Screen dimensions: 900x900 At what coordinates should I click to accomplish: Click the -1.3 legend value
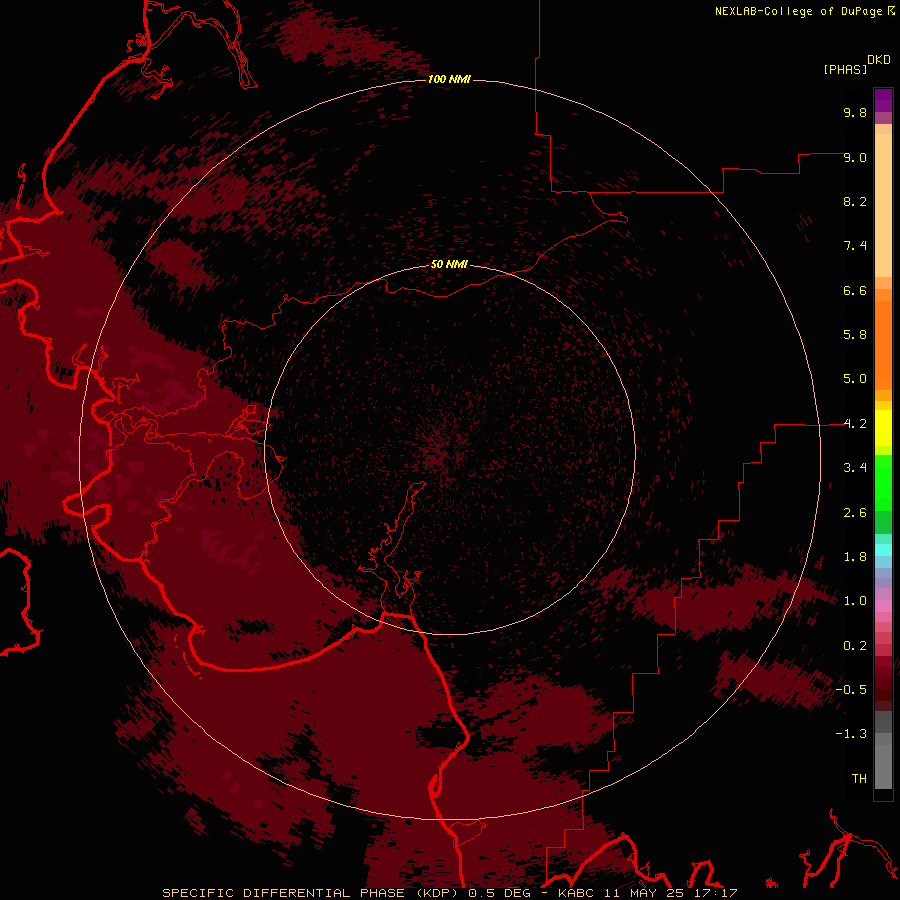tap(851, 734)
